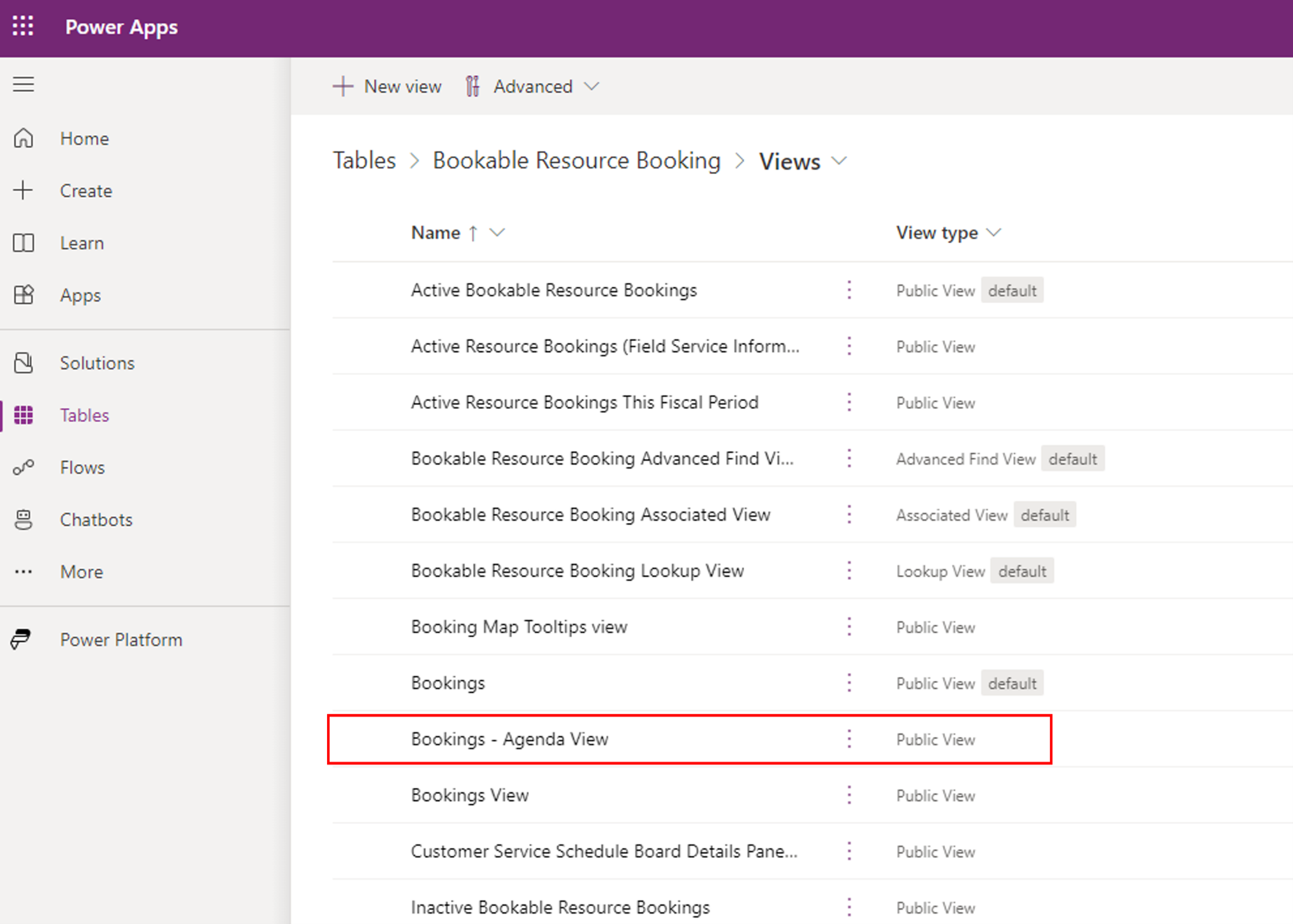Click the three-dot menu on Active Bookable Resource Bookings
Image resolution: width=1293 pixels, height=924 pixels.
coord(849,290)
